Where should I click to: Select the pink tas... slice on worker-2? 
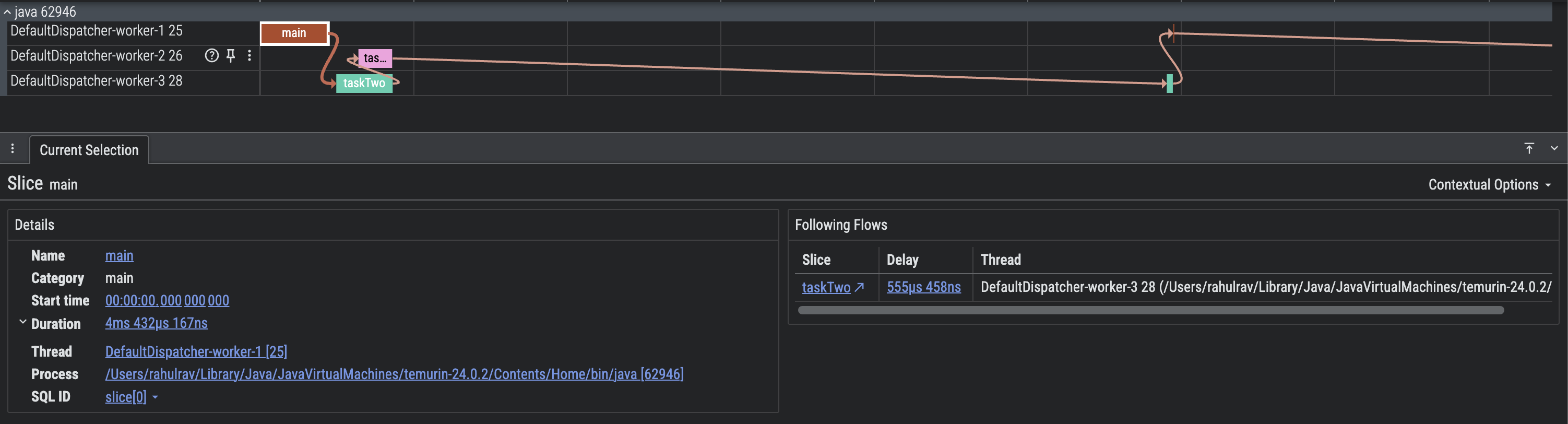[375, 58]
